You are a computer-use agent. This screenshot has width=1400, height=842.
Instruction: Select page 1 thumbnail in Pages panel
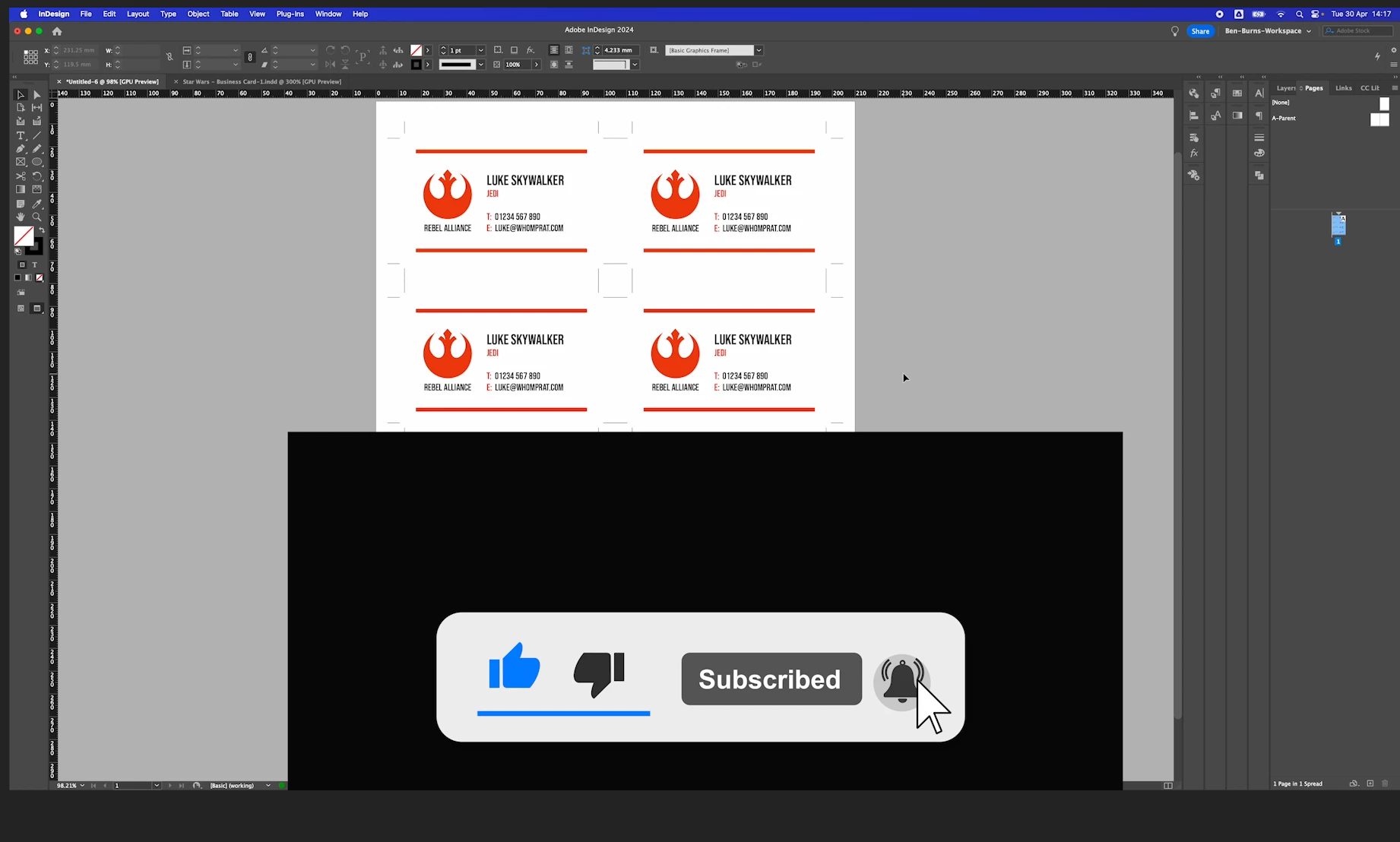(x=1338, y=225)
